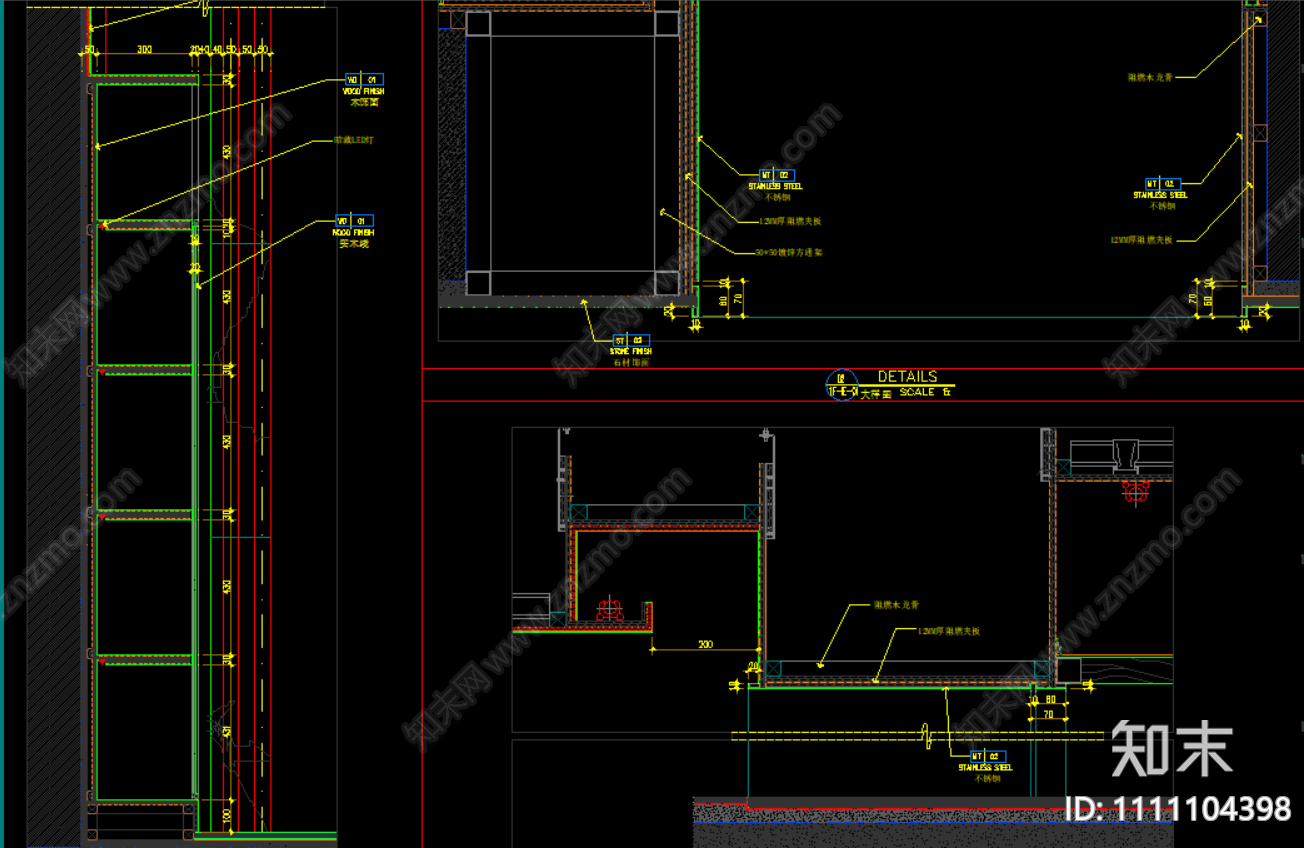Pick the WD 01 tag above 实木线

click(x=353, y=221)
